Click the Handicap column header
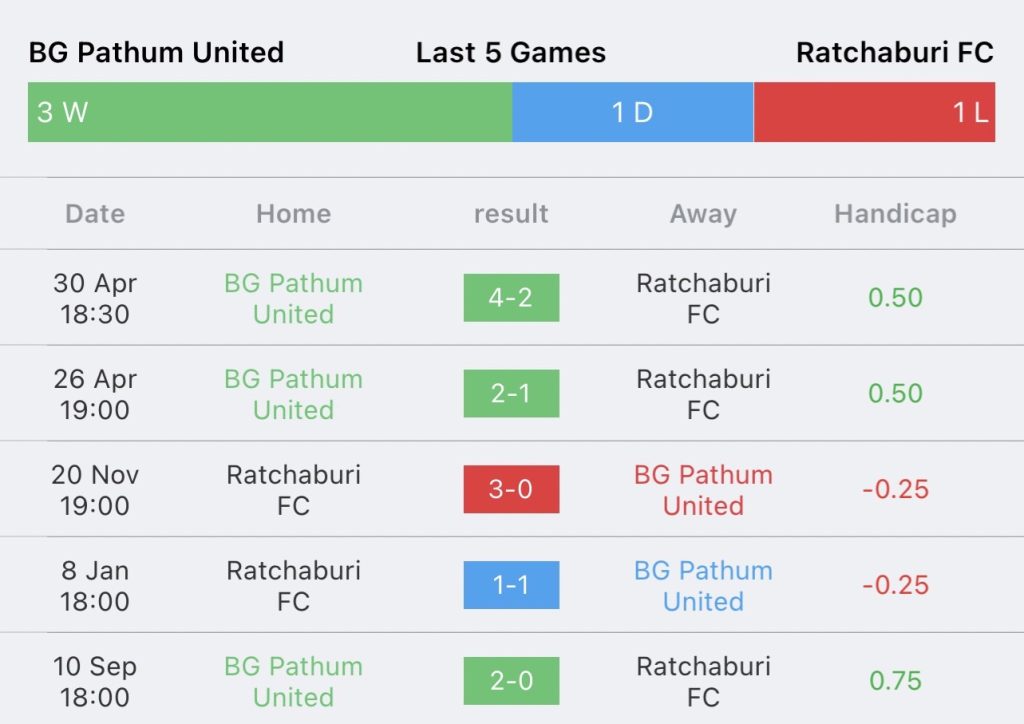 pyautogui.click(x=895, y=214)
